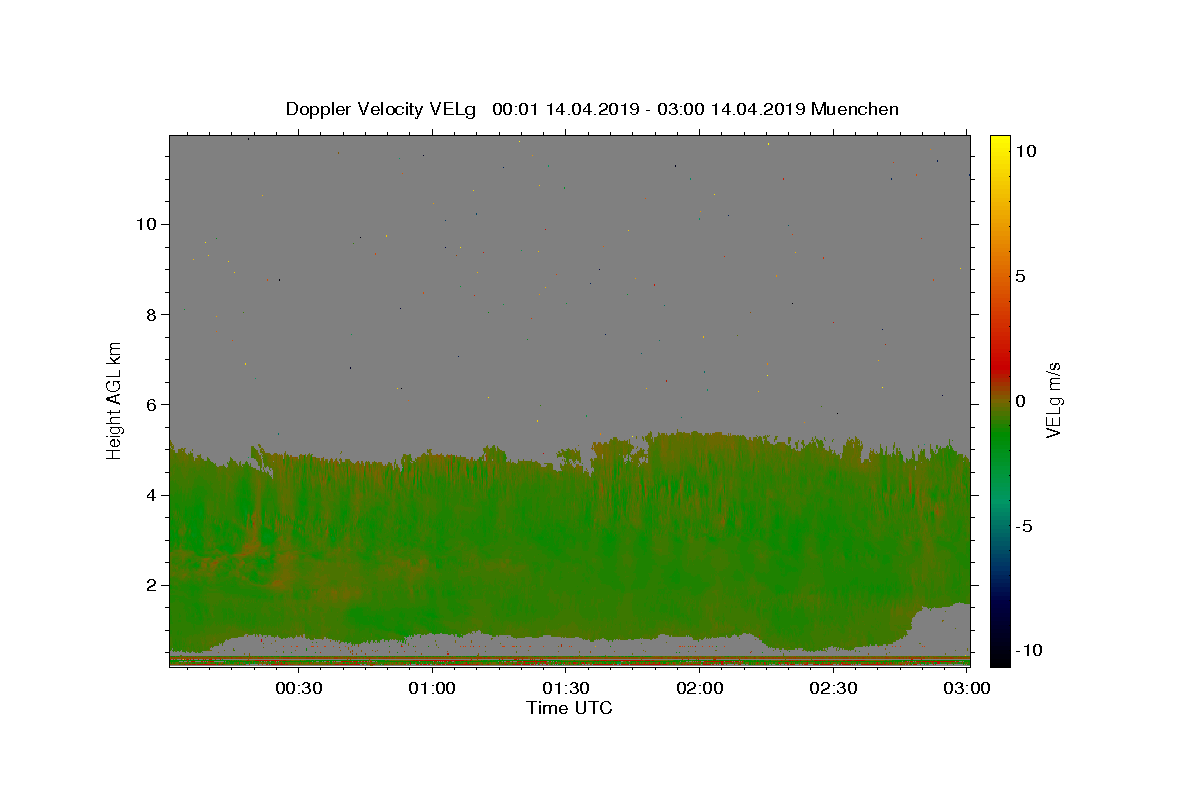Click the yellow top of the velocity colorbar
The image size is (1200, 800).
(1000, 142)
